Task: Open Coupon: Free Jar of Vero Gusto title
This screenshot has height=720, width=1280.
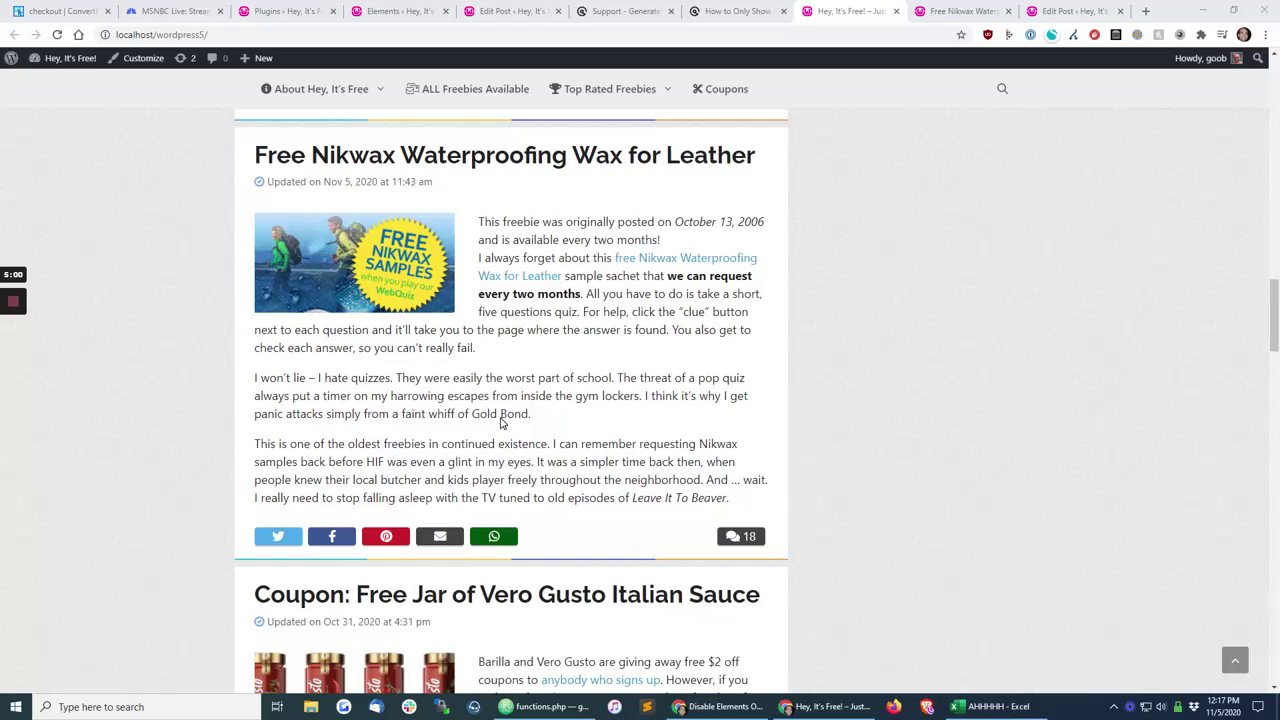Action: (x=507, y=595)
